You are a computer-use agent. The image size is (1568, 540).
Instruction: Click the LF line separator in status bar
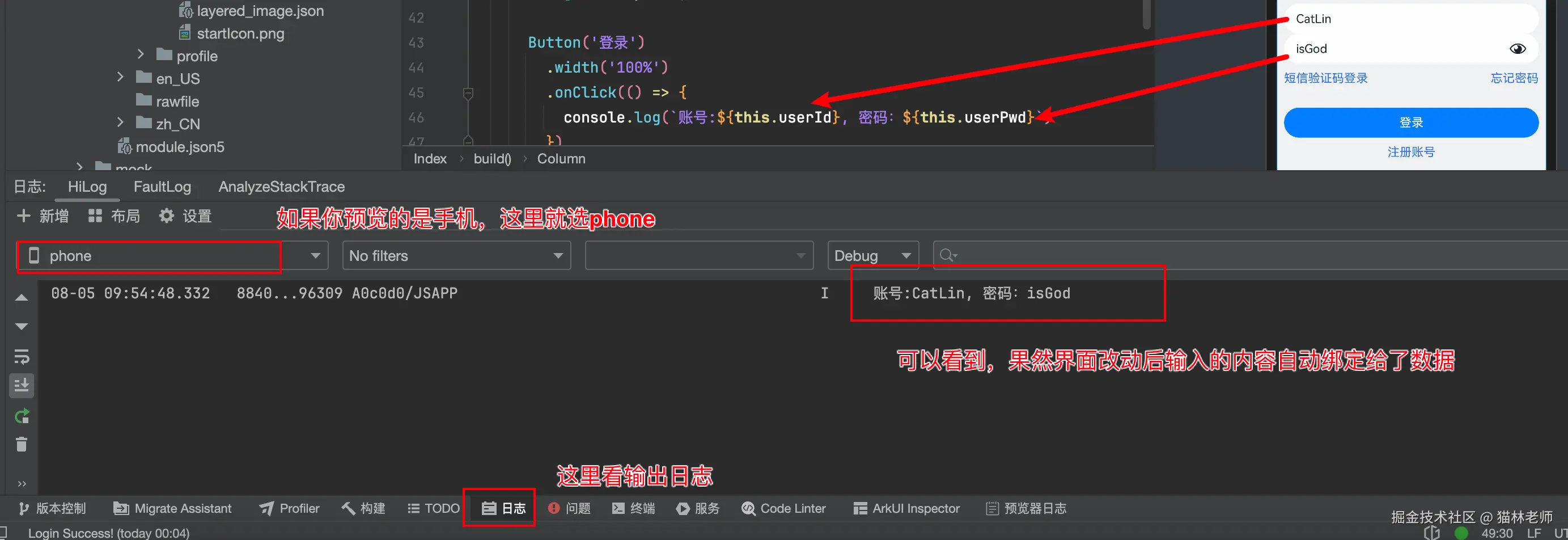tap(1534, 533)
